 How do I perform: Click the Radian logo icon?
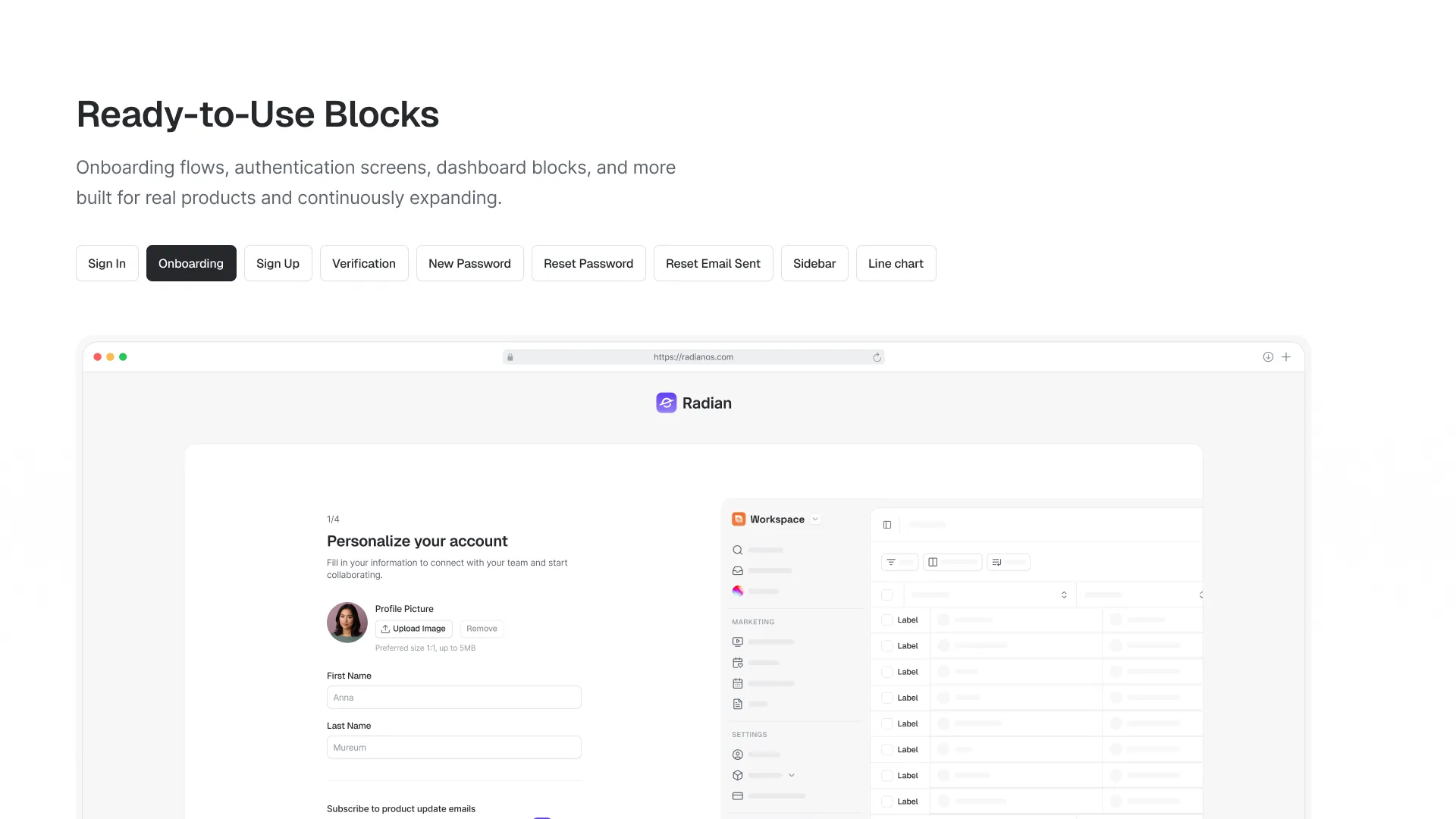pyautogui.click(x=666, y=403)
